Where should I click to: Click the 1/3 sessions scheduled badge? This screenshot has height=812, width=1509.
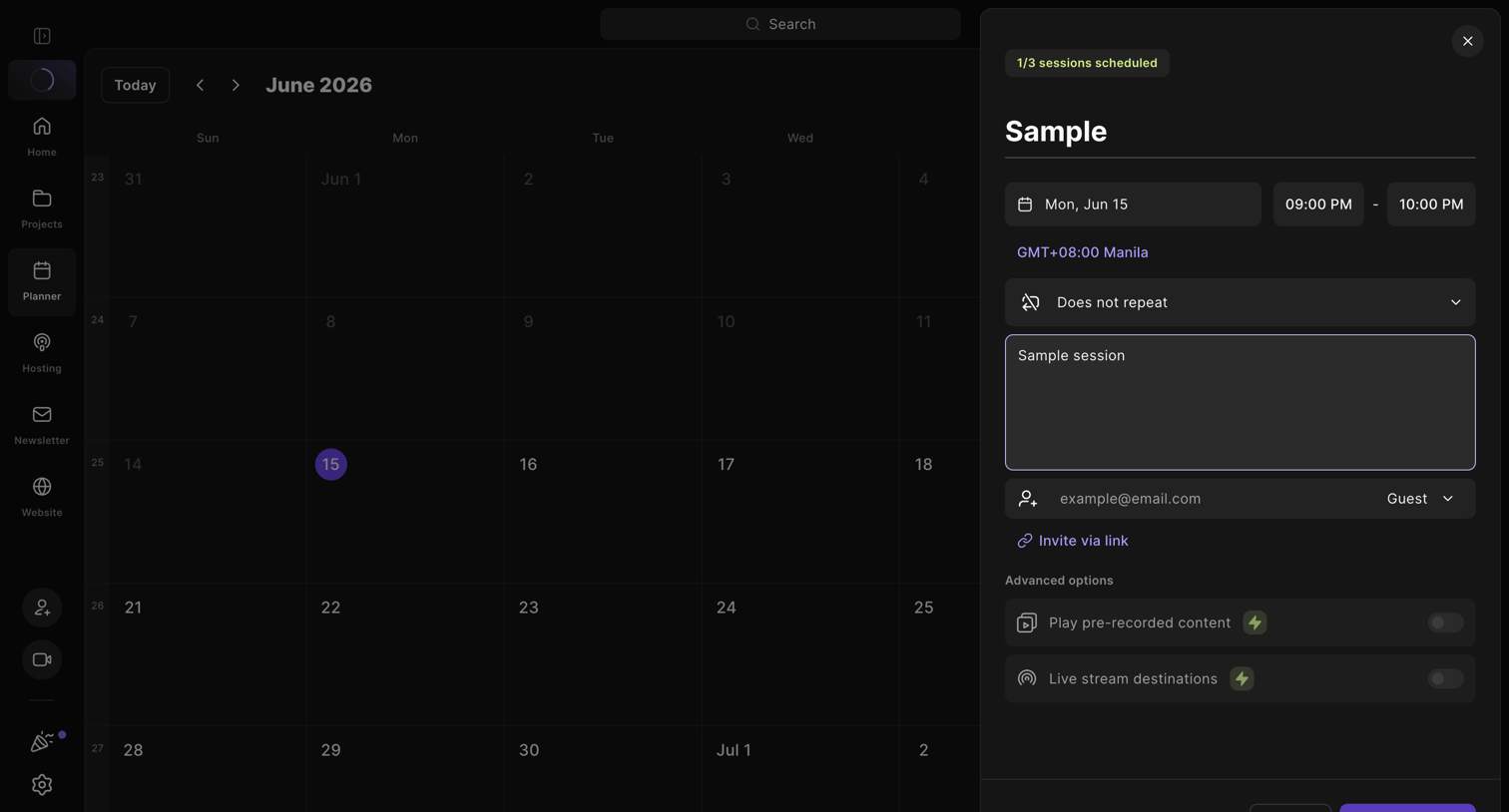1087,63
